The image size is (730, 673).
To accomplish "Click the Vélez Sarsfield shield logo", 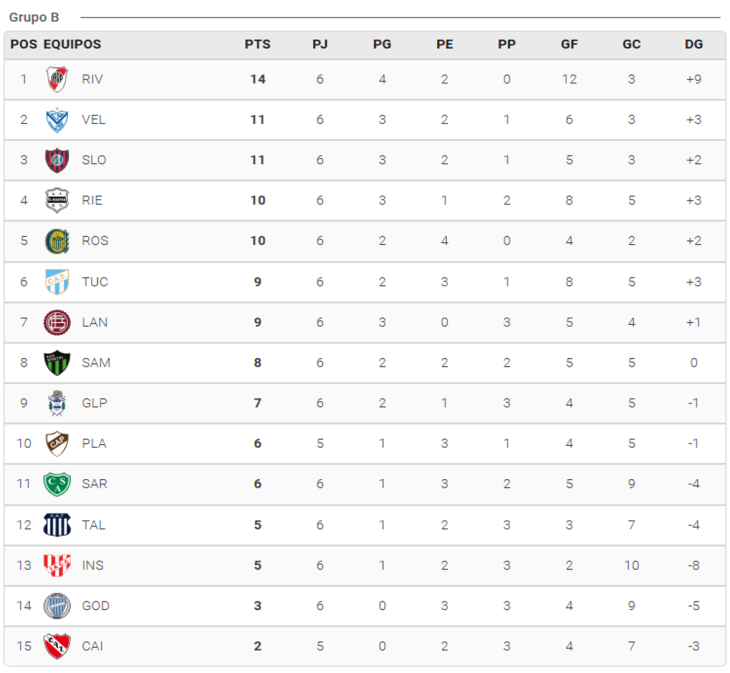I will tap(57, 120).
